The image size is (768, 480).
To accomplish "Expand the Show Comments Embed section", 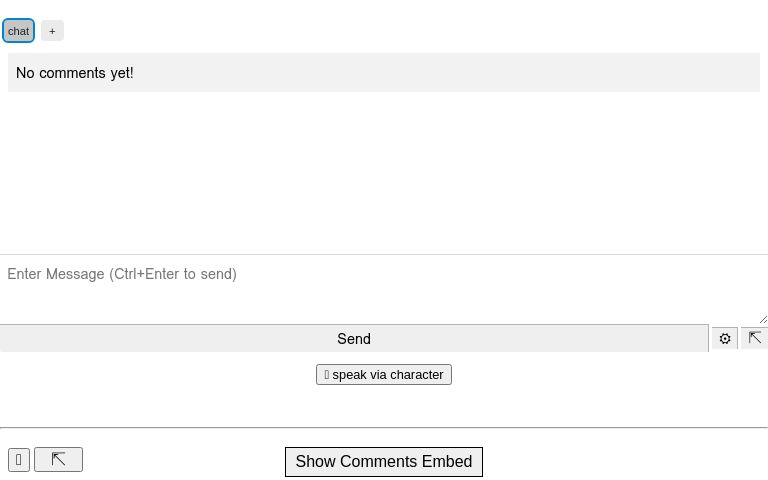I will [x=384, y=461].
